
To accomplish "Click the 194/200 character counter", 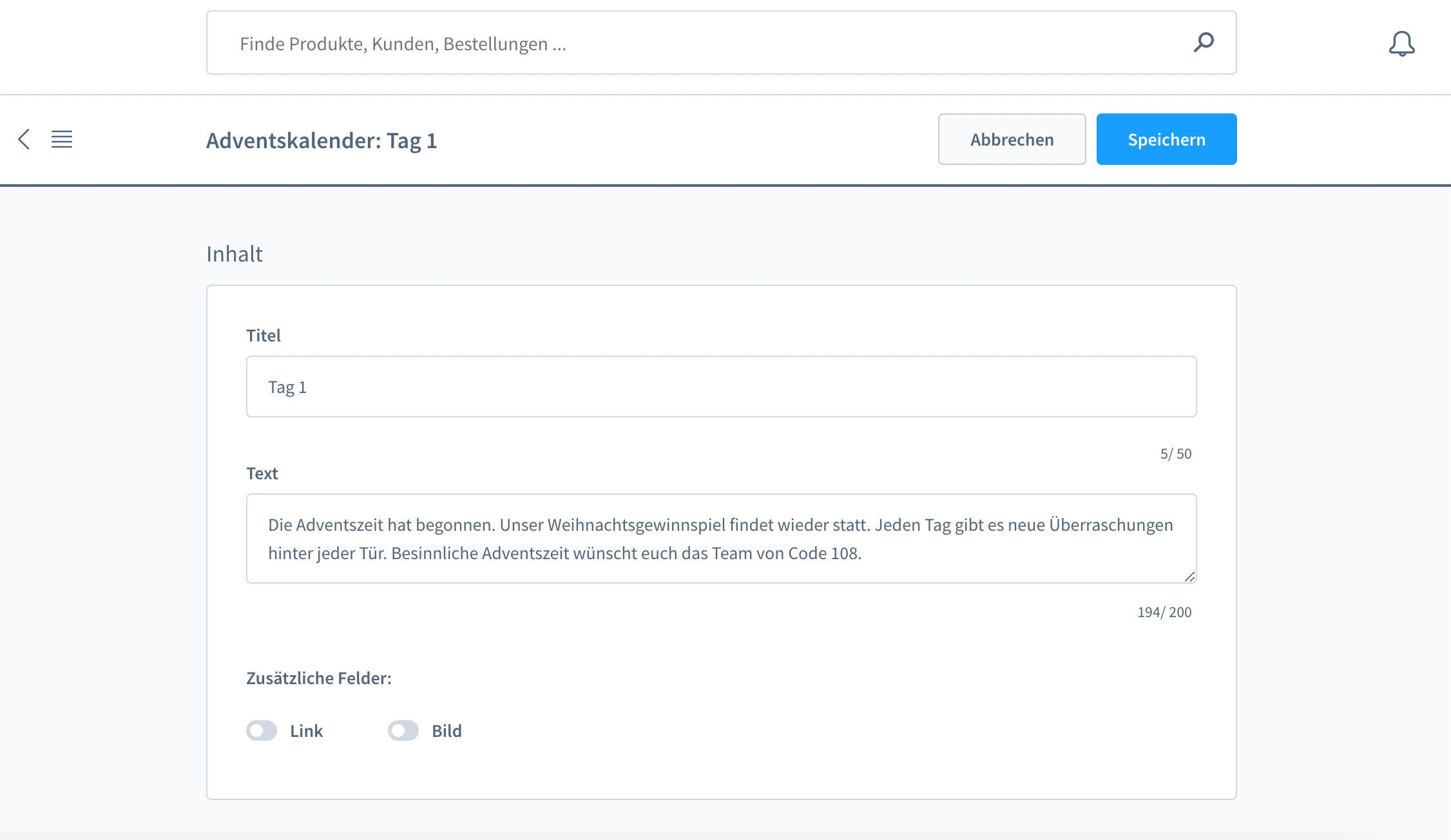I will [x=1164, y=612].
